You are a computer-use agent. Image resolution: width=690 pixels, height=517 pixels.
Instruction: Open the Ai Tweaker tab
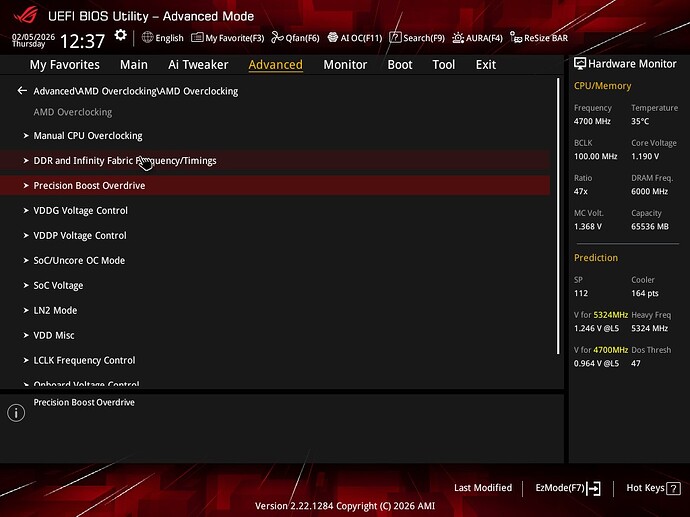[x=198, y=65]
